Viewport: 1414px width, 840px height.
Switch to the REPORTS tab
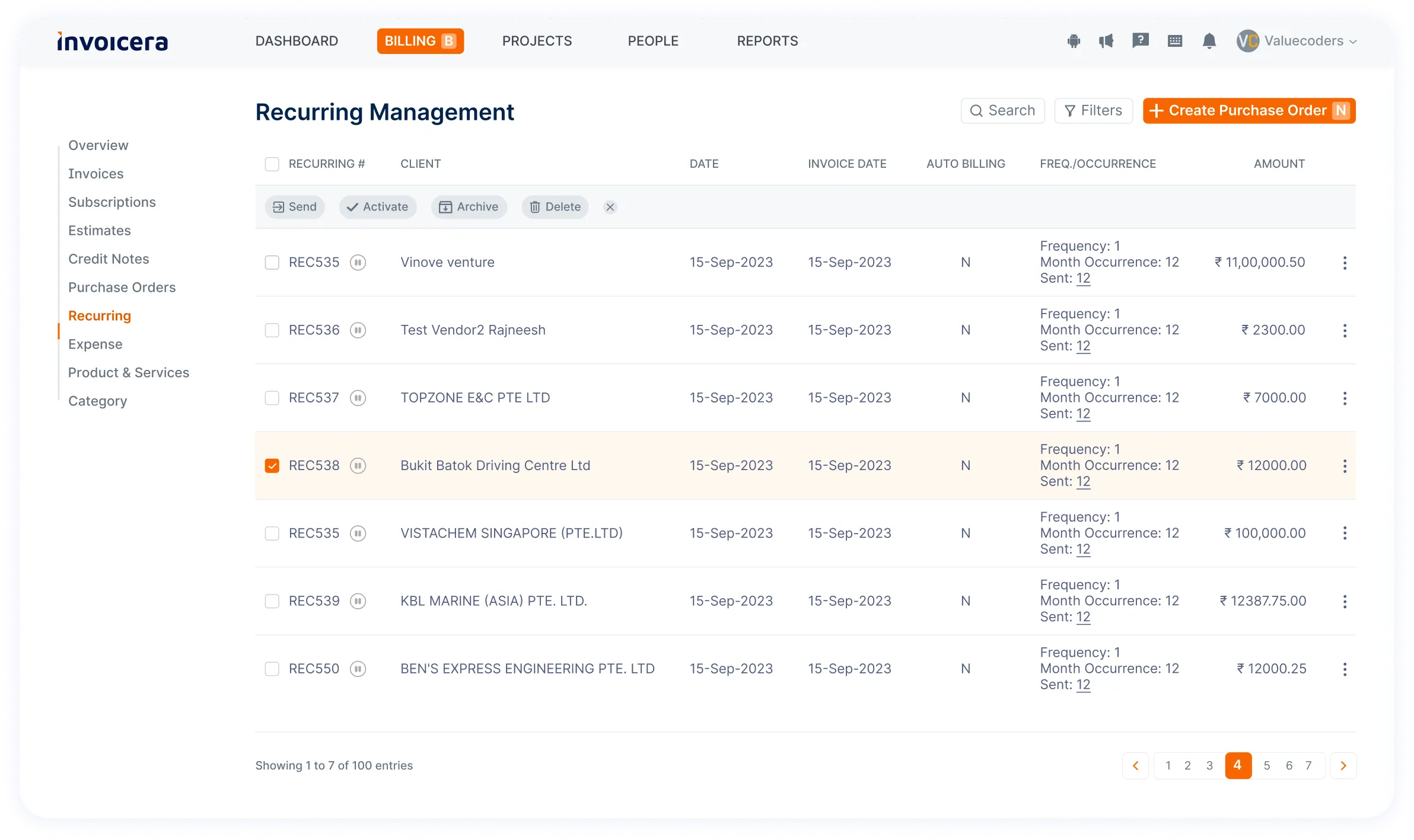(767, 41)
